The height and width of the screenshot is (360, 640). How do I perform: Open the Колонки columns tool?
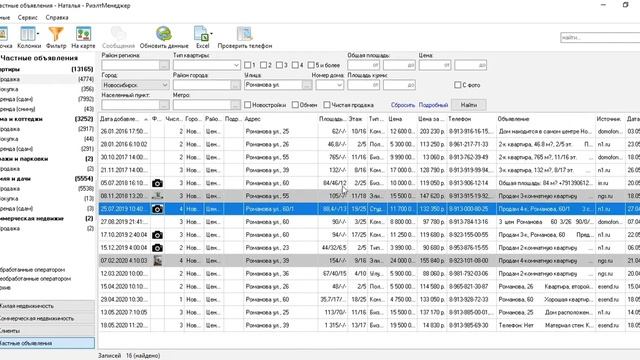click(x=28, y=37)
